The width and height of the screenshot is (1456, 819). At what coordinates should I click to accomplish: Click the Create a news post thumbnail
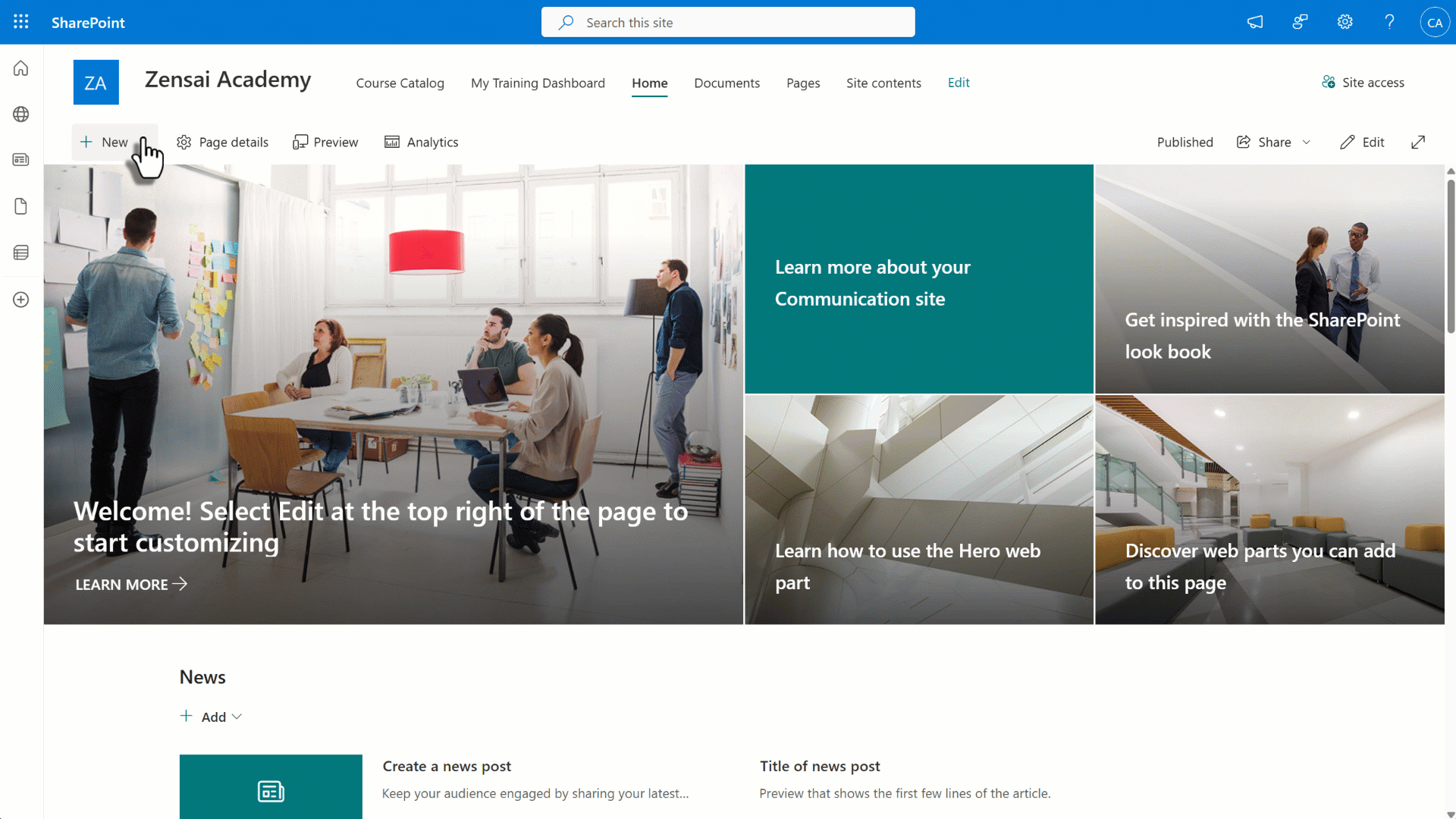click(x=271, y=786)
